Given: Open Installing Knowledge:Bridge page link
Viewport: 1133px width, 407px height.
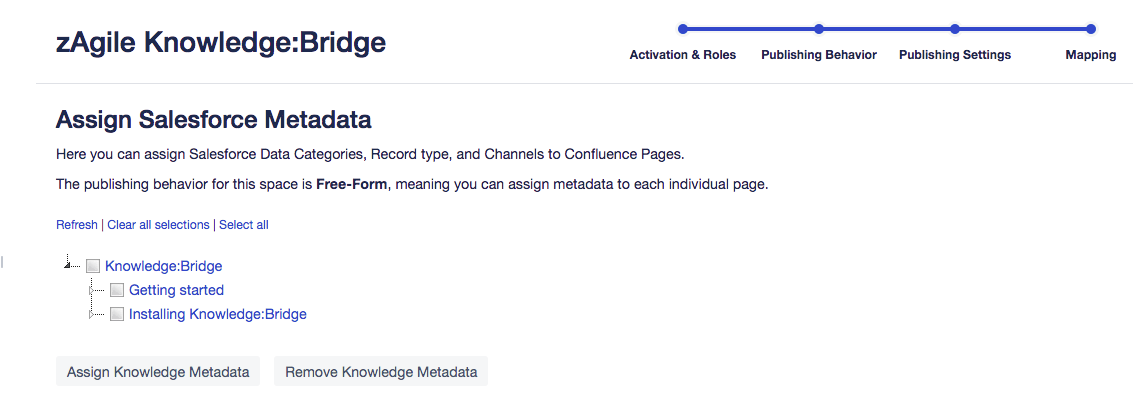Looking at the screenshot, I should [x=217, y=314].
